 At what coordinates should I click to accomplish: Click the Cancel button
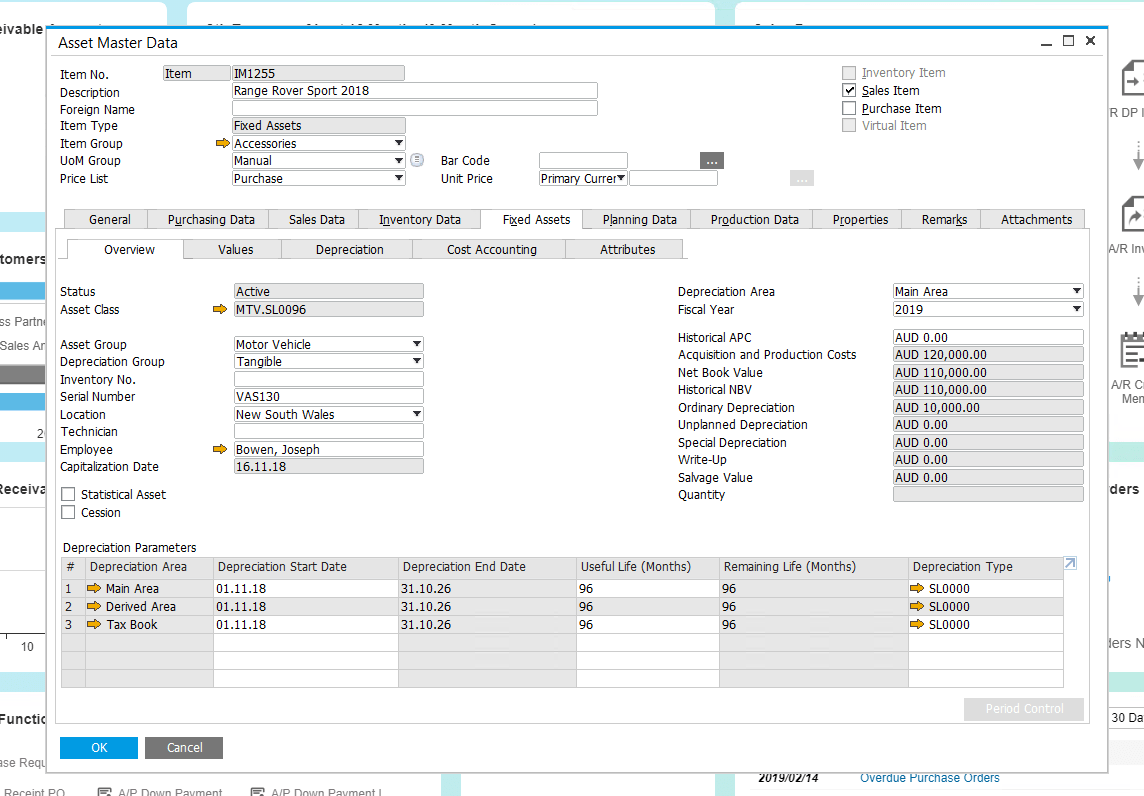(x=184, y=748)
